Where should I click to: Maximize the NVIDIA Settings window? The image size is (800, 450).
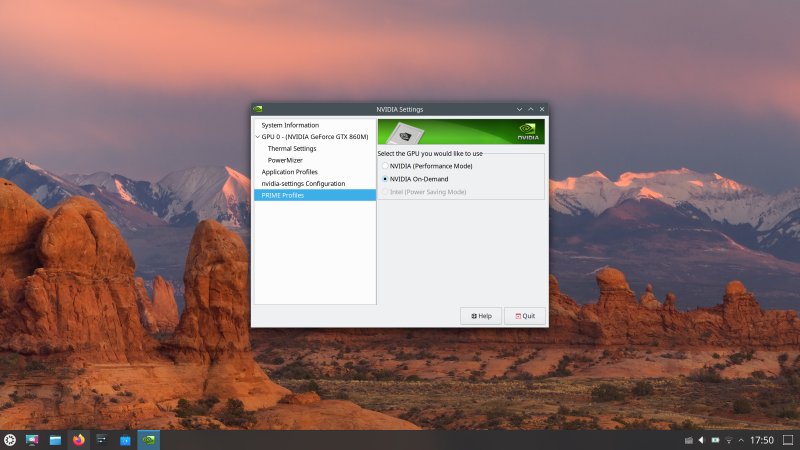point(531,109)
